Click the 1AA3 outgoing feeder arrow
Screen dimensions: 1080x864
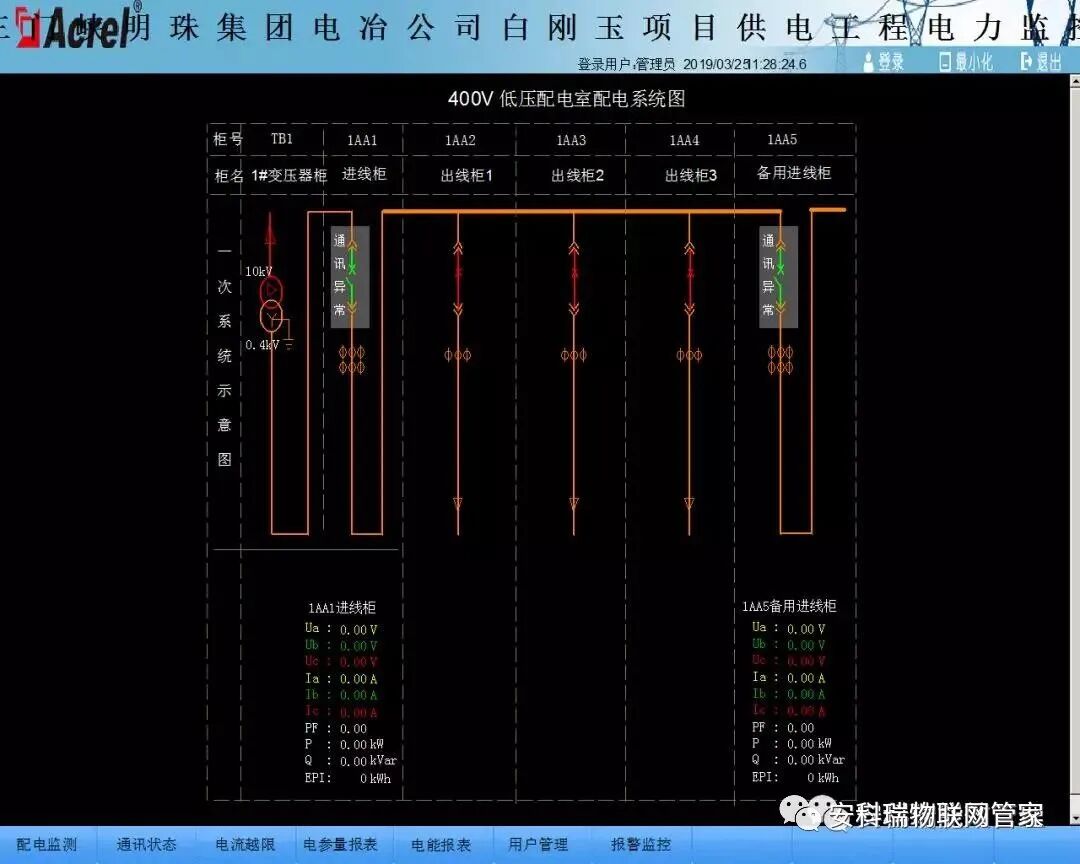(574, 504)
